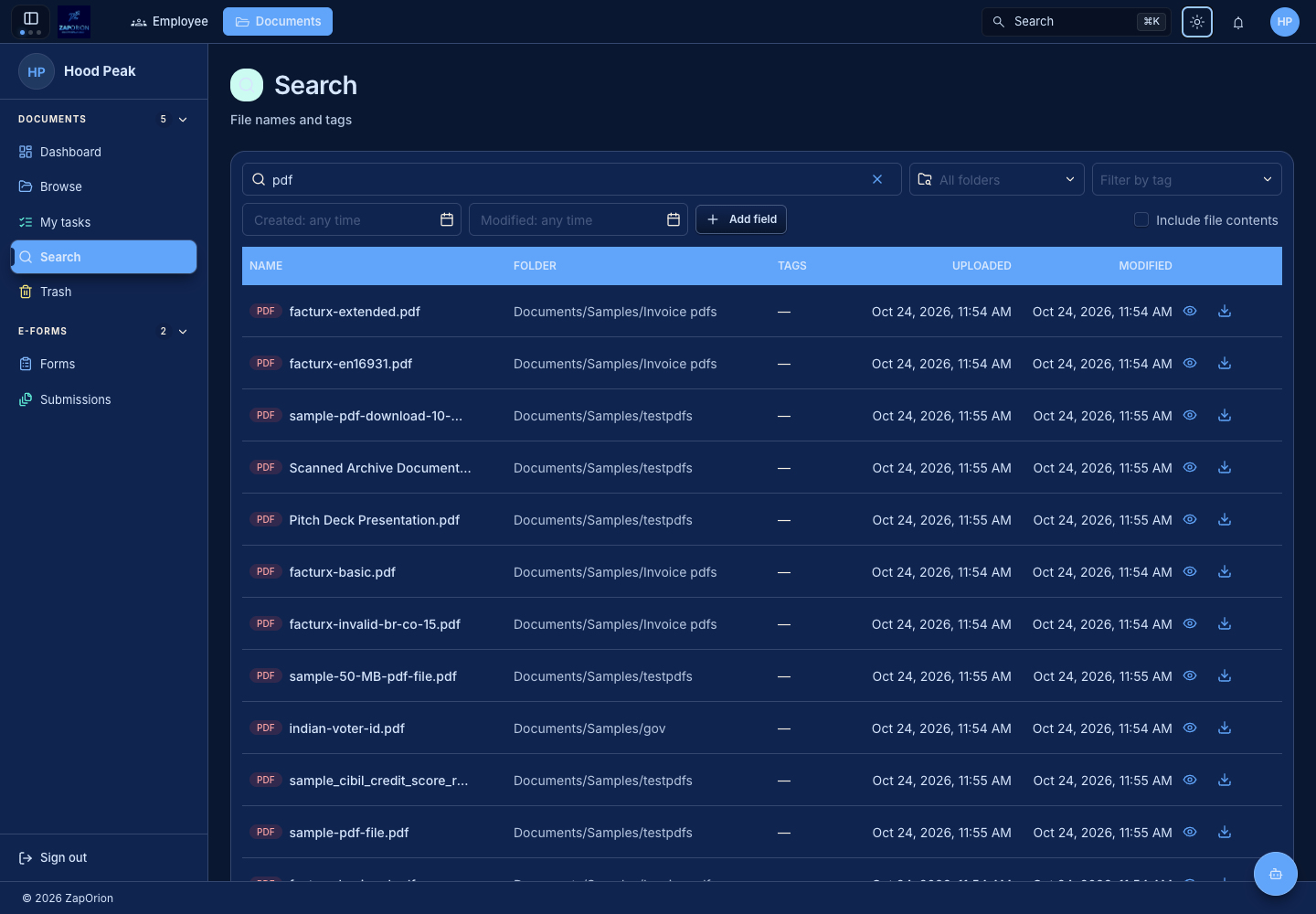Preview sample-pdf-download-10 with eye icon

click(x=1190, y=416)
